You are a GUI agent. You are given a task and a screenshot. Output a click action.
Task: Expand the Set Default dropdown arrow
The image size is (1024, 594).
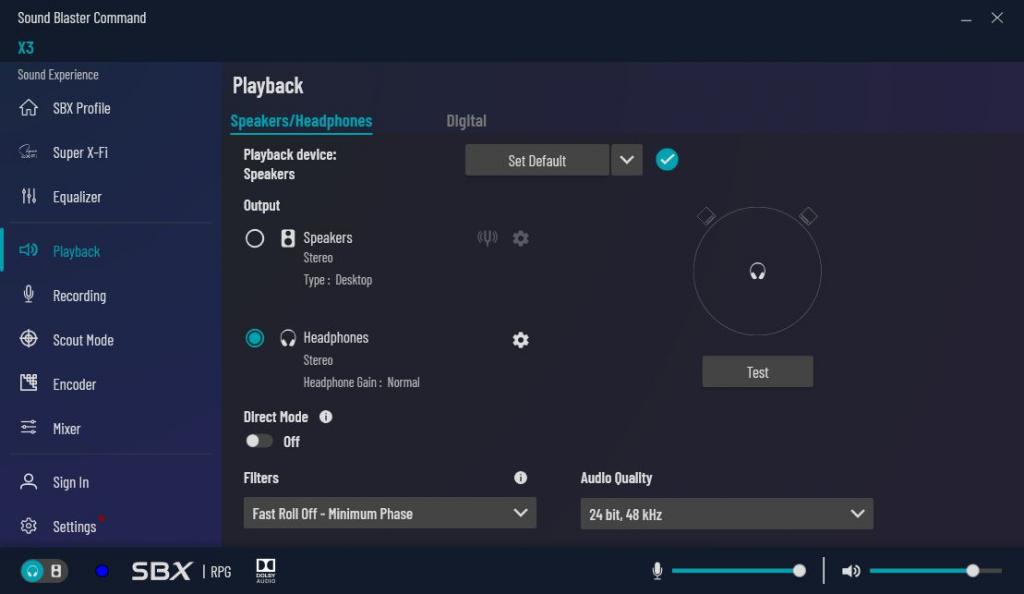click(x=626, y=161)
